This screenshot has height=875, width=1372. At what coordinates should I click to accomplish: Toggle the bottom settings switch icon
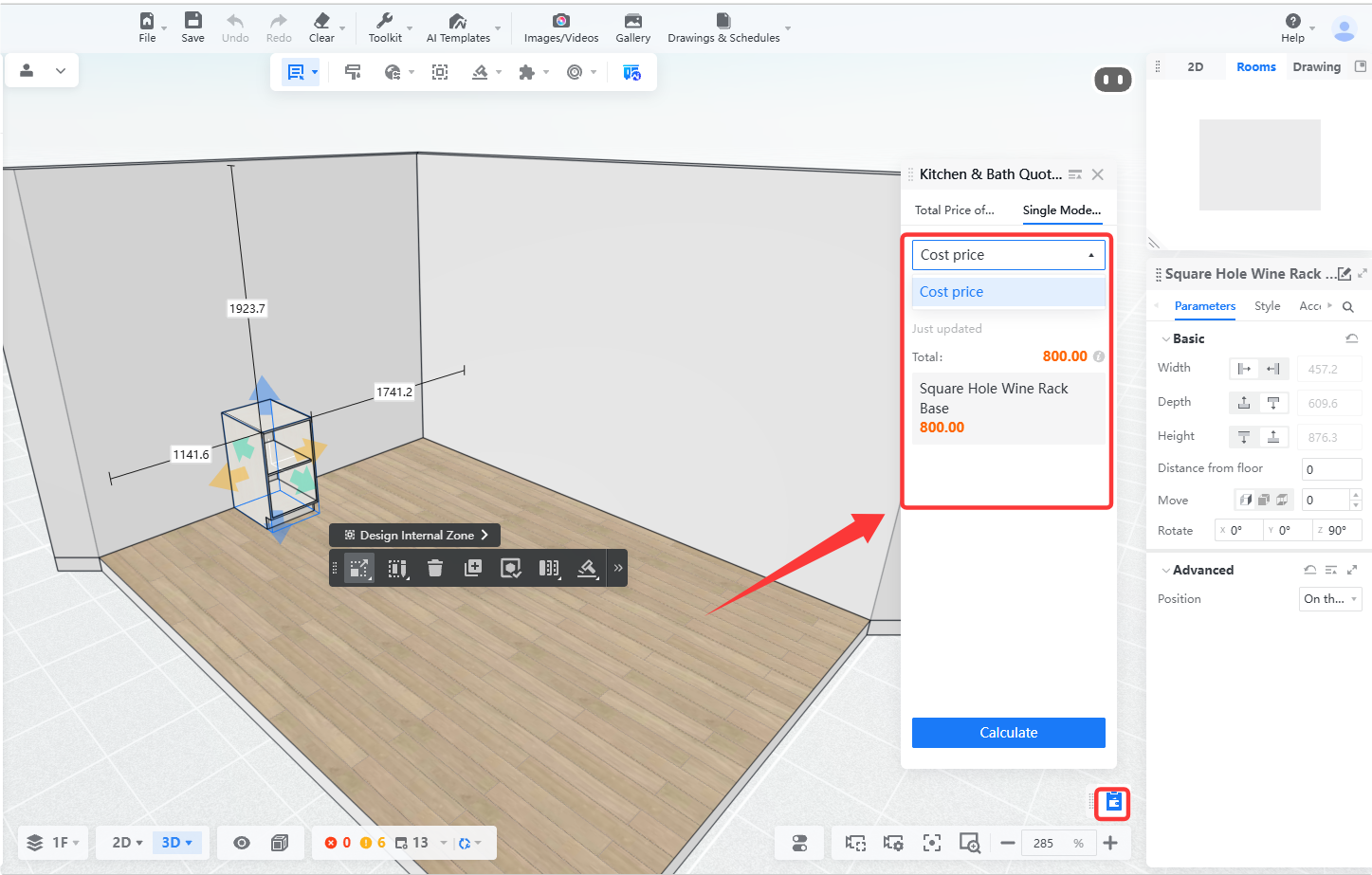[x=799, y=843]
